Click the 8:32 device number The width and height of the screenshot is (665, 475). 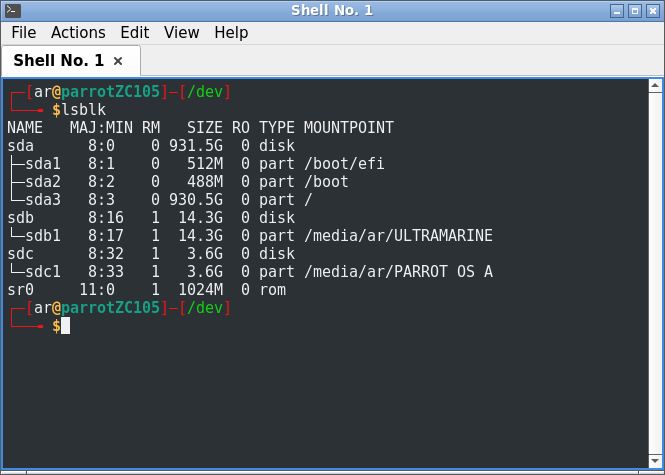tap(106, 254)
